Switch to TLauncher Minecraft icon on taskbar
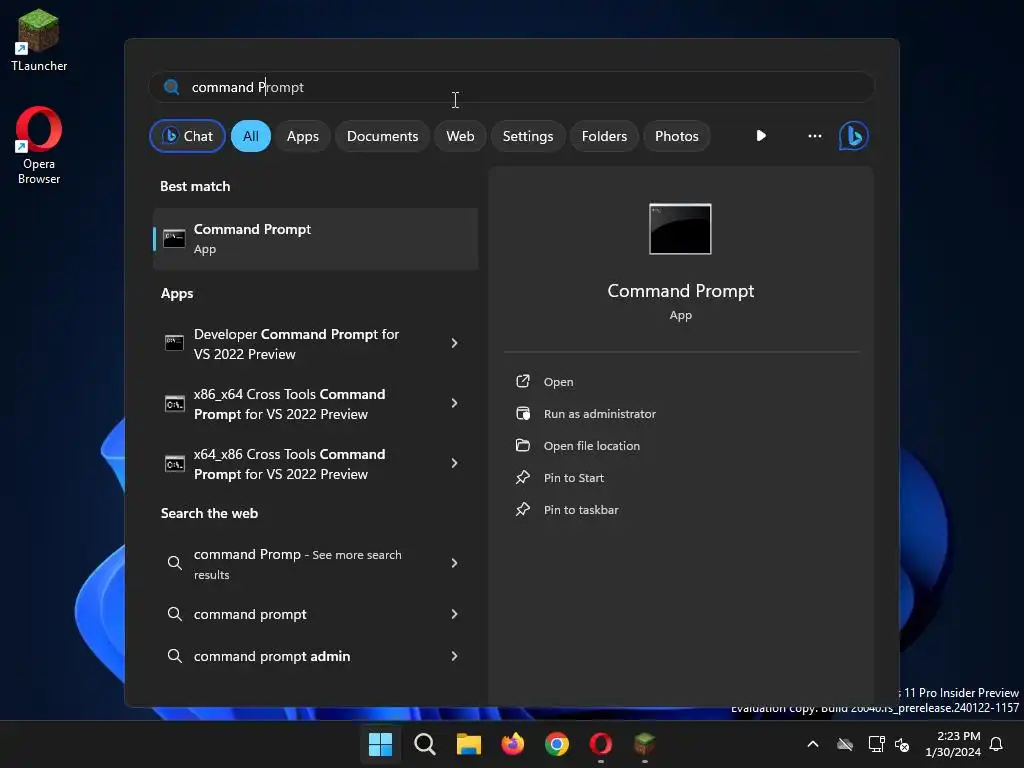 coord(645,744)
